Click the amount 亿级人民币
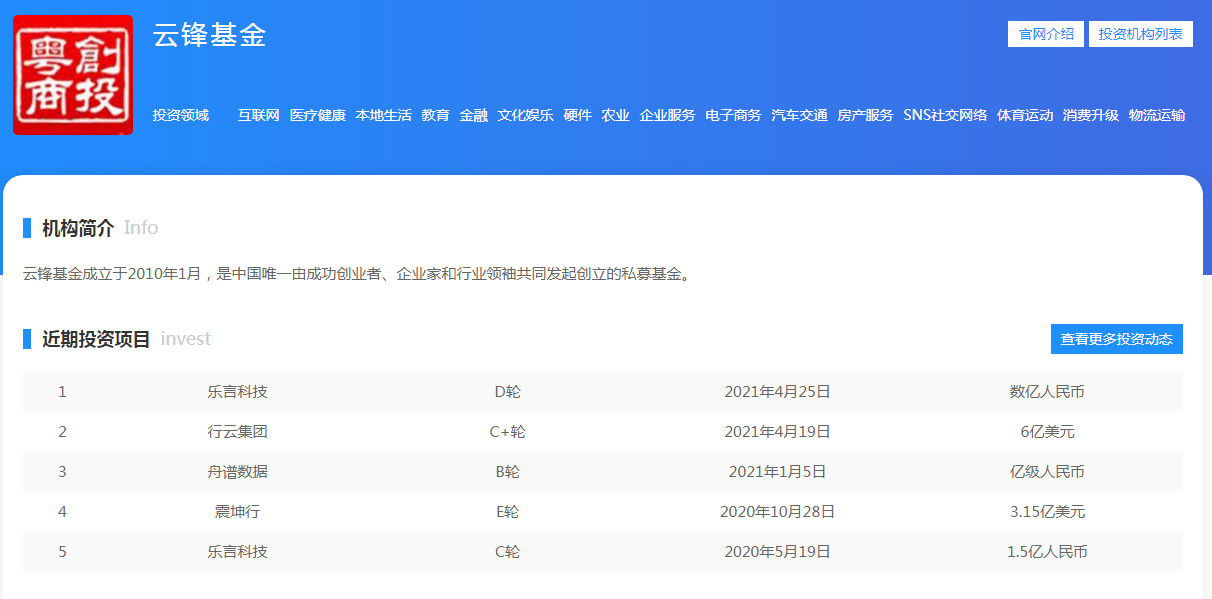Screen dimensions: 1212x599 1047,471
